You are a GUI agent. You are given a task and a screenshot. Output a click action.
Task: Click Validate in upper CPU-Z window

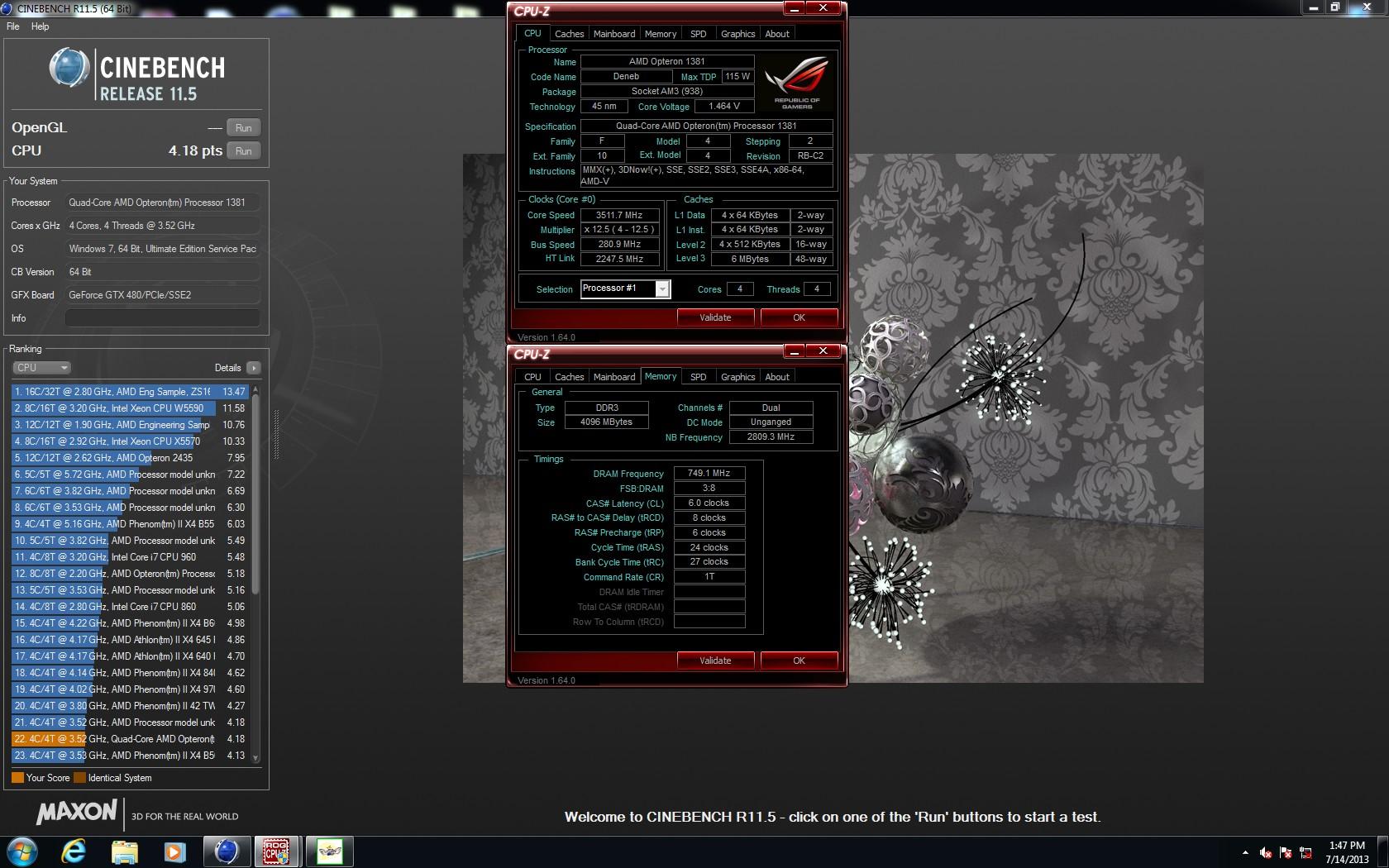pos(715,317)
